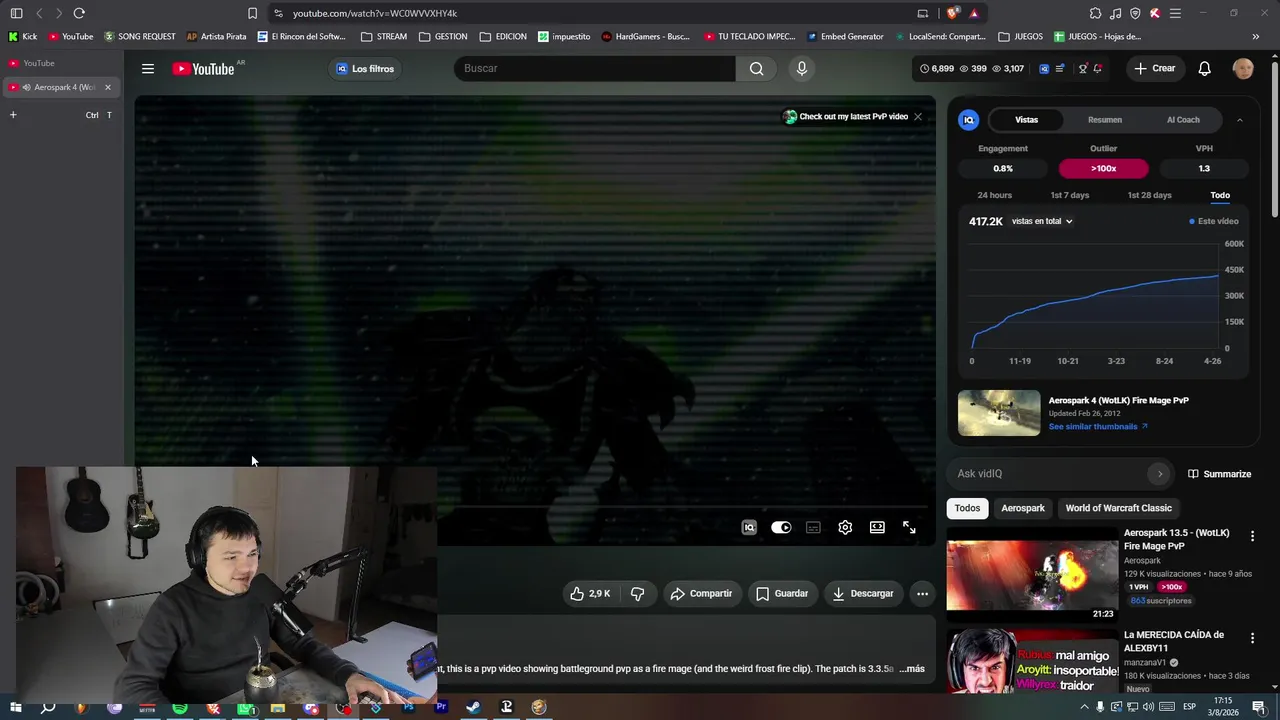Filter recommendations by Aerospark chip
The height and width of the screenshot is (720, 1280).
pyautogui.click(x=1023, y=508)
